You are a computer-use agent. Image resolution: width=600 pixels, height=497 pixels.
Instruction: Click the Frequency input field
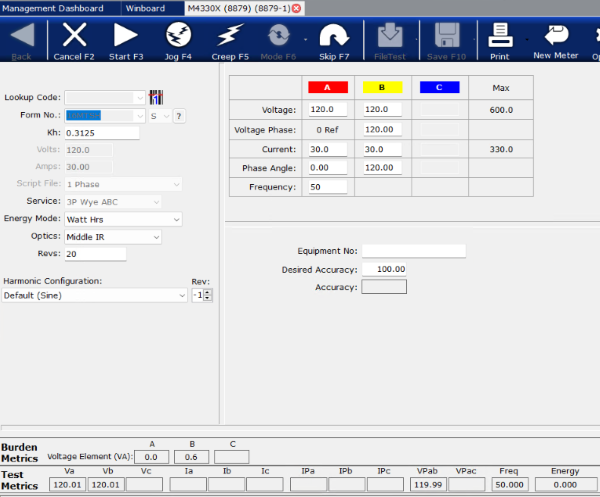(327, 187)
